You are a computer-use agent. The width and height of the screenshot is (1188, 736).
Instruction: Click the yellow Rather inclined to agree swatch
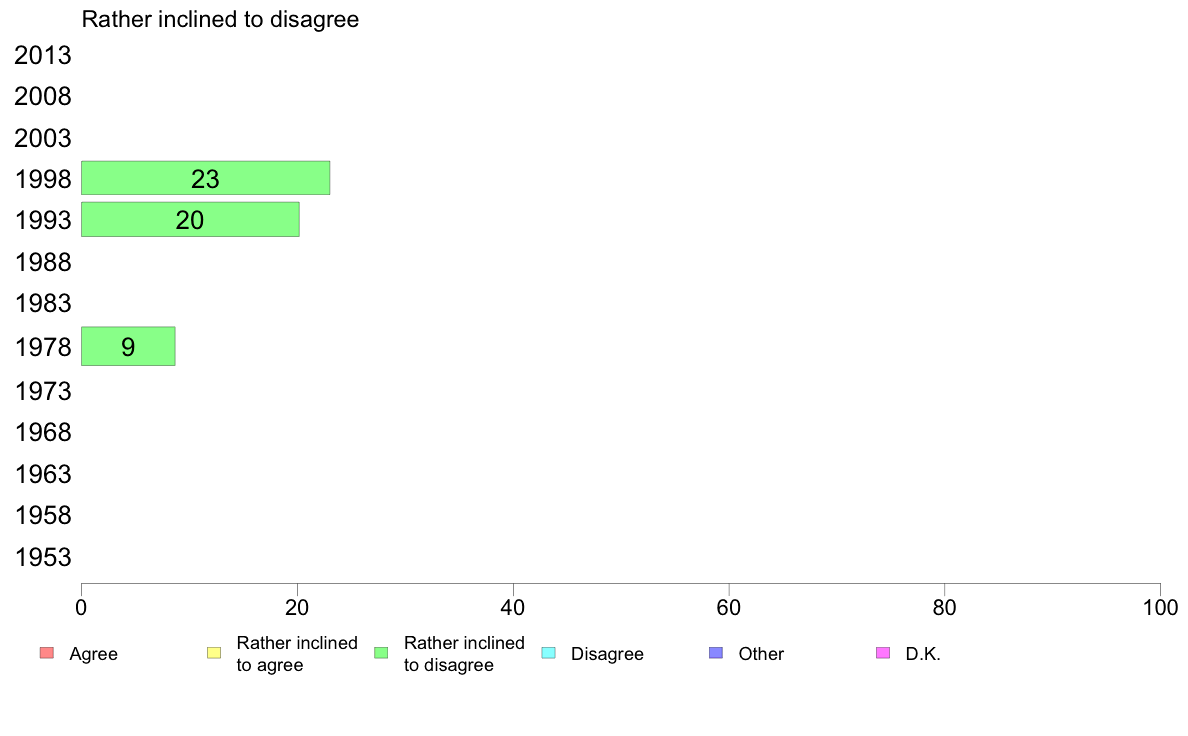(x=214, y=653)
